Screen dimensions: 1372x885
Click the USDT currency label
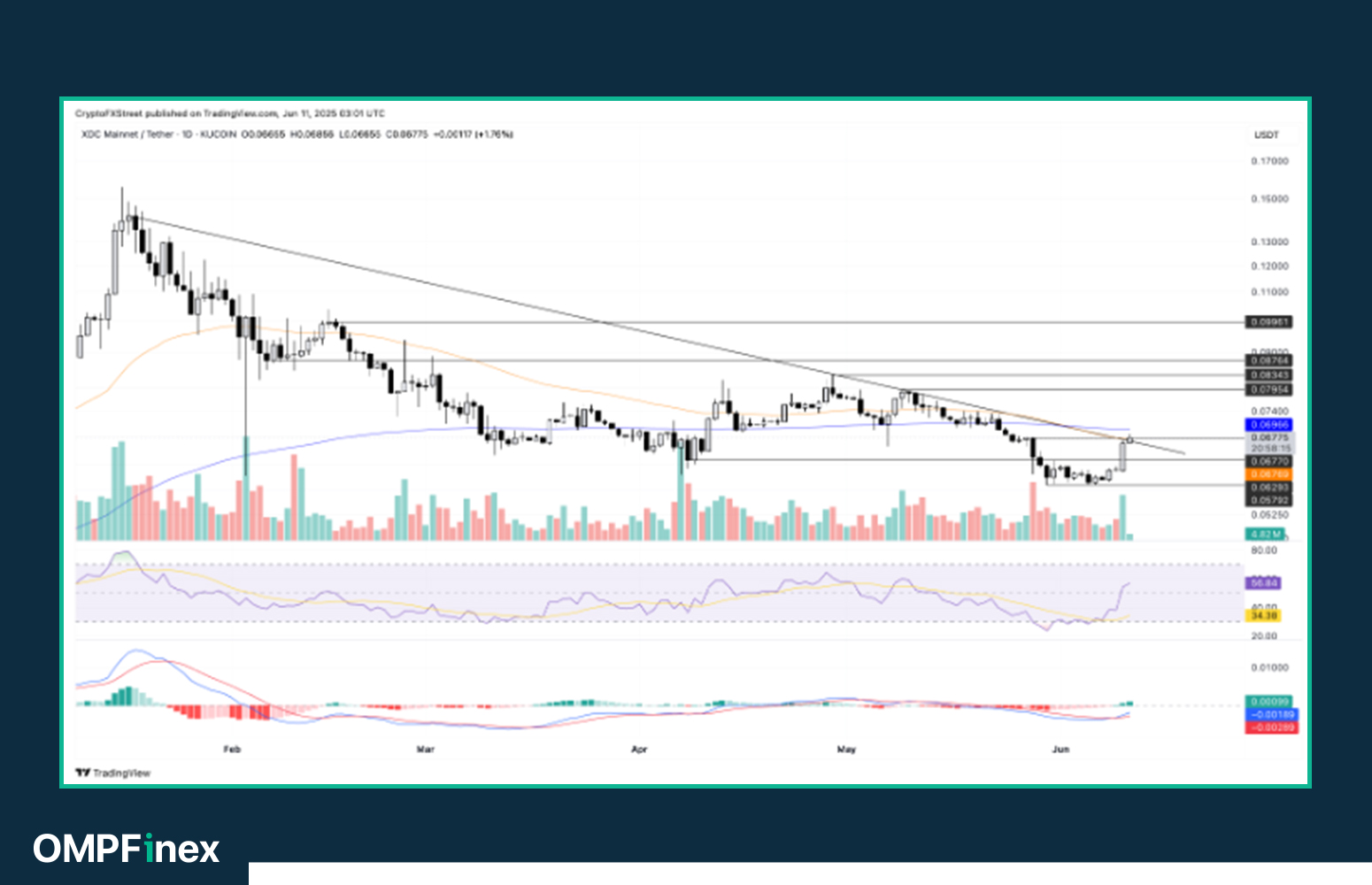(1267, 135)
